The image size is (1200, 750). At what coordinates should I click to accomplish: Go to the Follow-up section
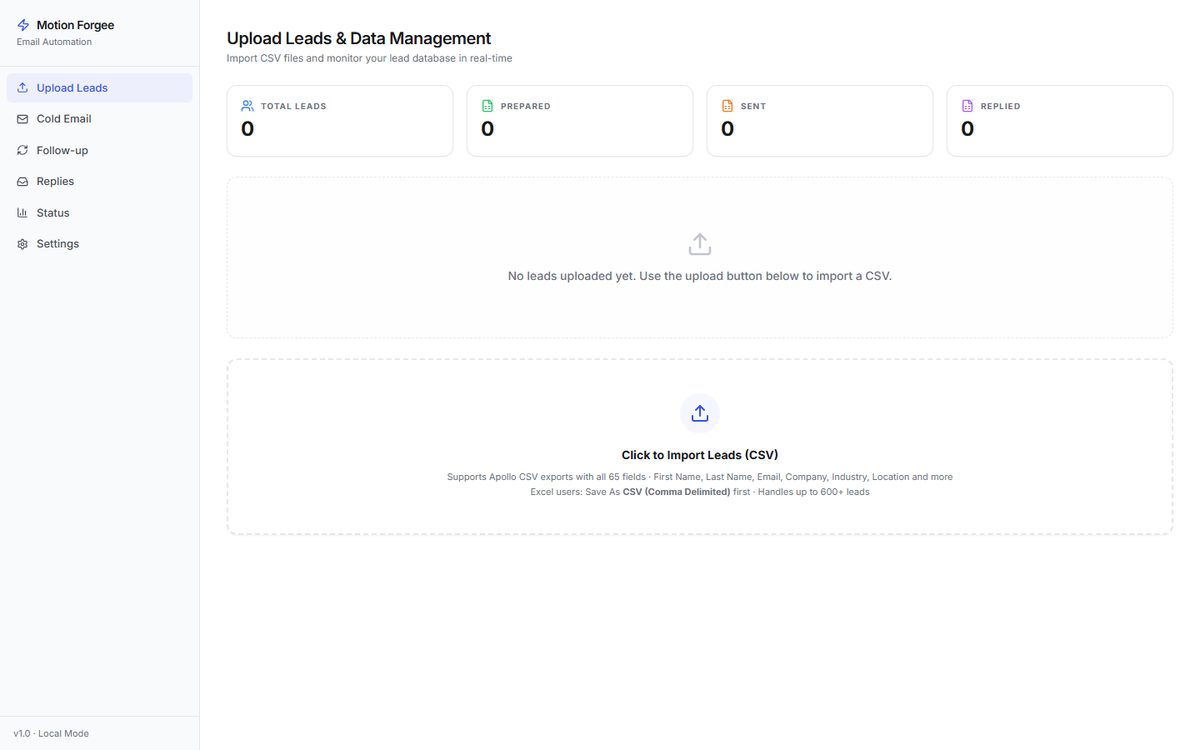point(100,150)
